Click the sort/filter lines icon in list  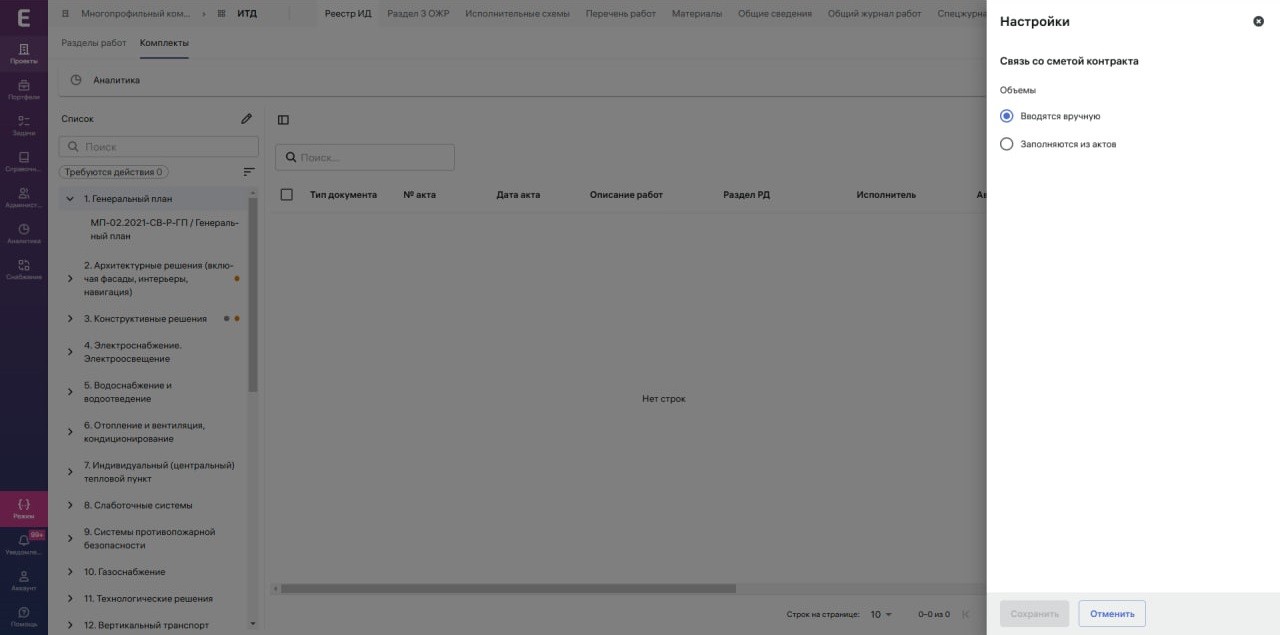pyautogui.click(x=249, y=172)
